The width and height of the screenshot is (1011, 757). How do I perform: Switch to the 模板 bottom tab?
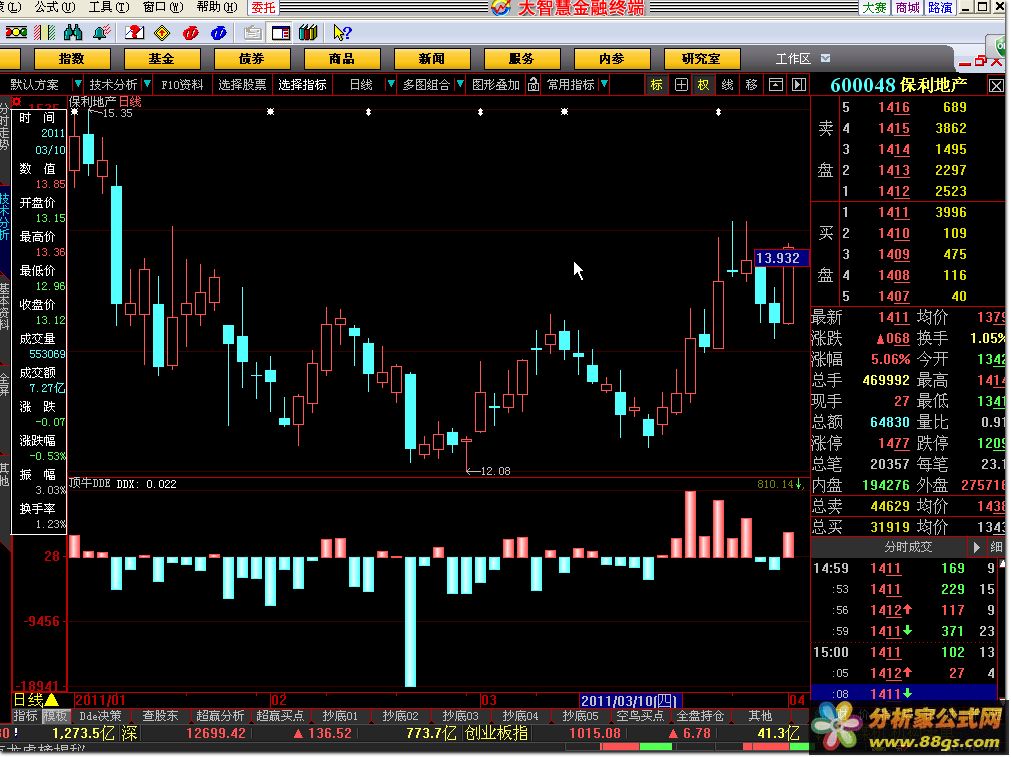click(55, 716)
